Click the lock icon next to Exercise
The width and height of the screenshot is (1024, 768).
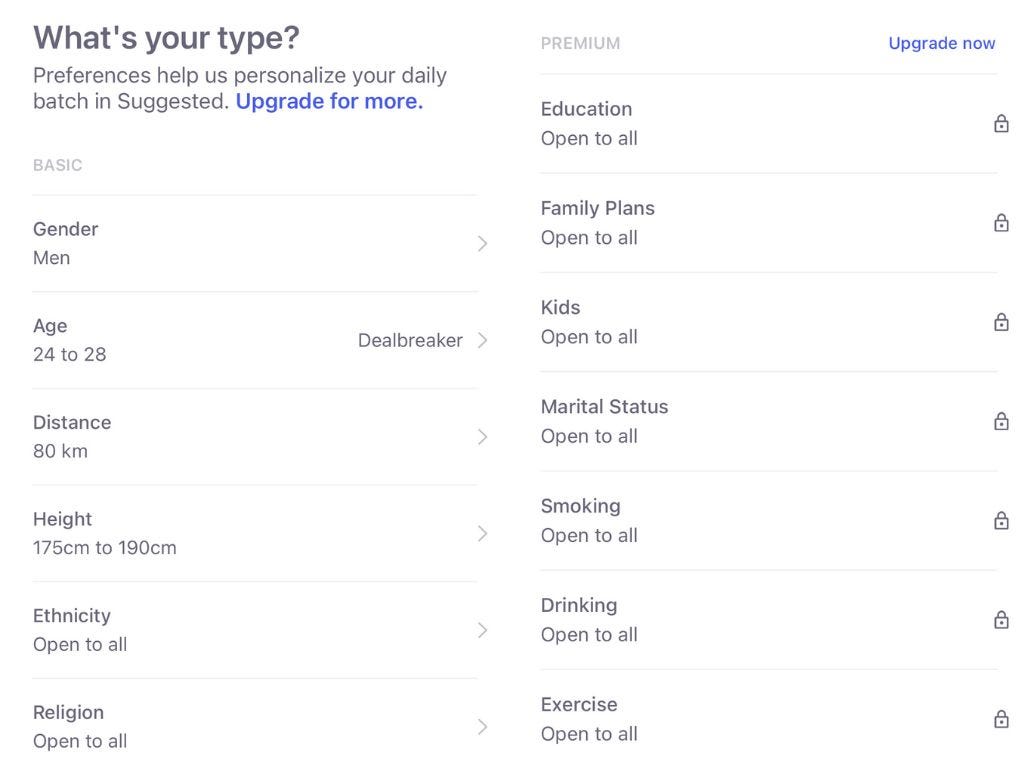click(1001, 719)
